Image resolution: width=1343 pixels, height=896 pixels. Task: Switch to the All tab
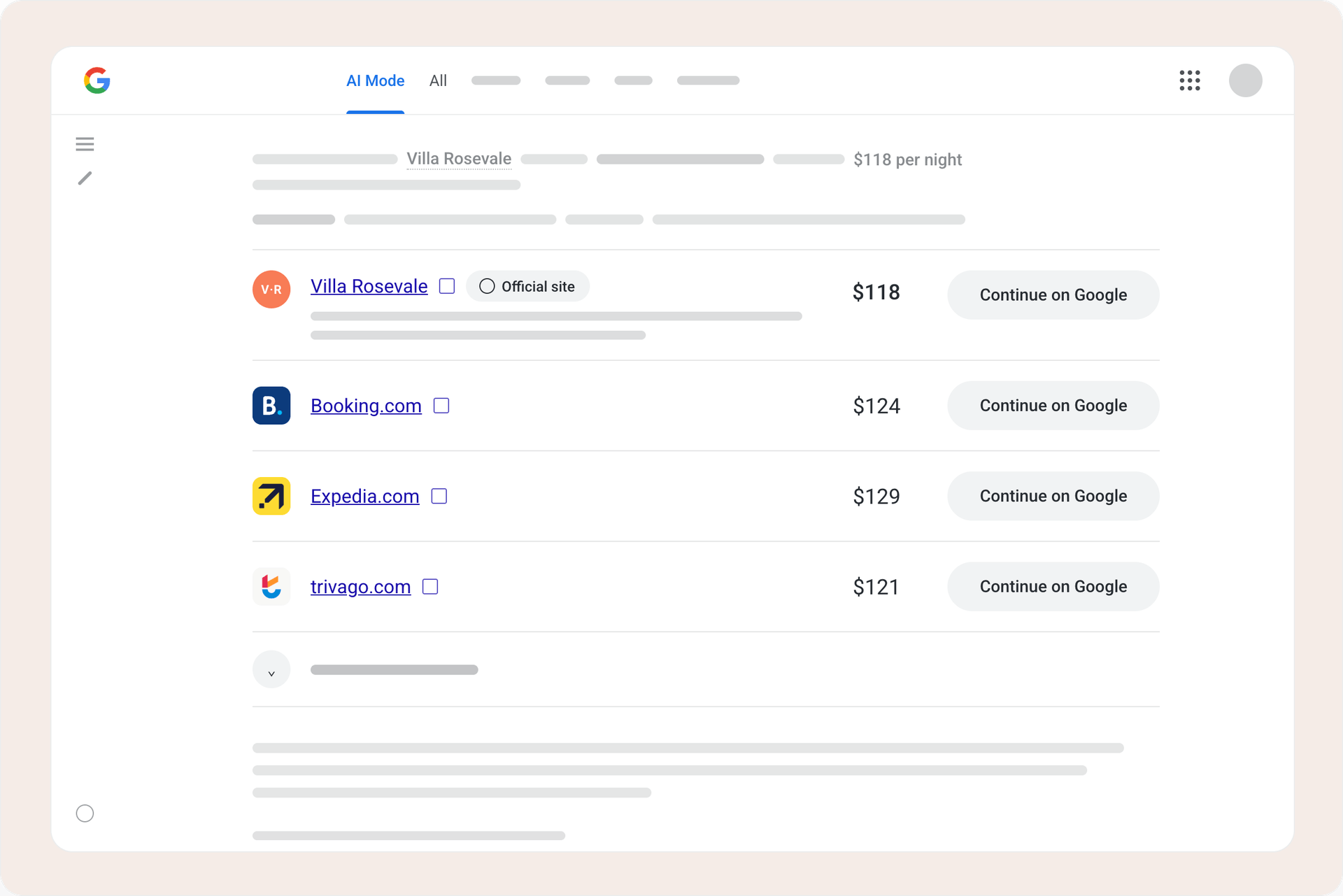click(438, 80)
